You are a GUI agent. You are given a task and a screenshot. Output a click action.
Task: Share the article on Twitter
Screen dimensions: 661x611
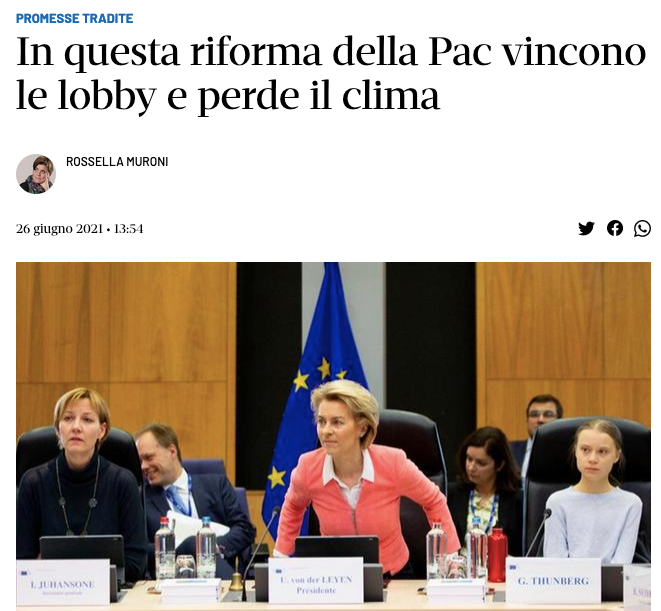[x=586, y=229]
